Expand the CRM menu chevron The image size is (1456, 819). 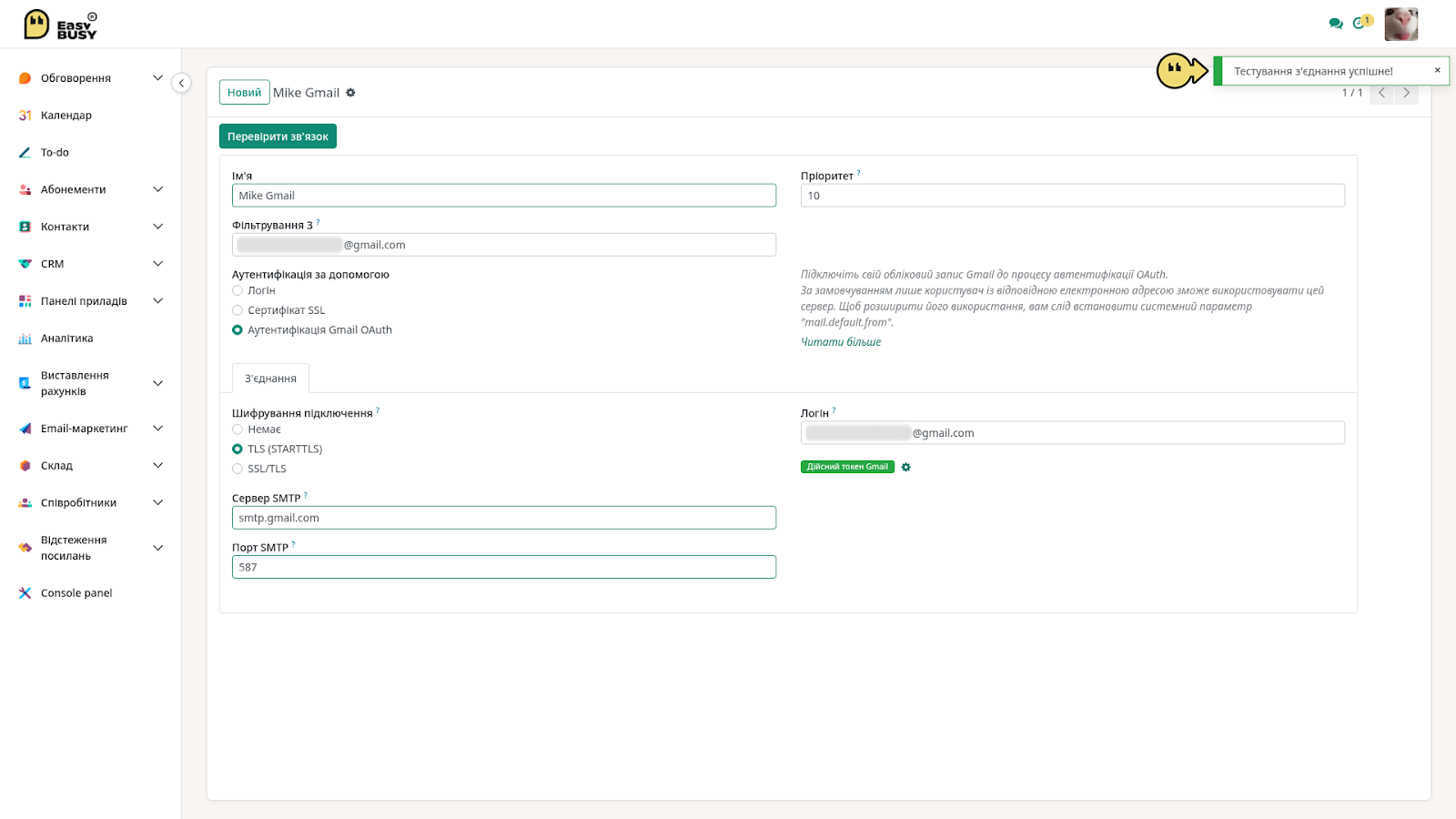157,264
